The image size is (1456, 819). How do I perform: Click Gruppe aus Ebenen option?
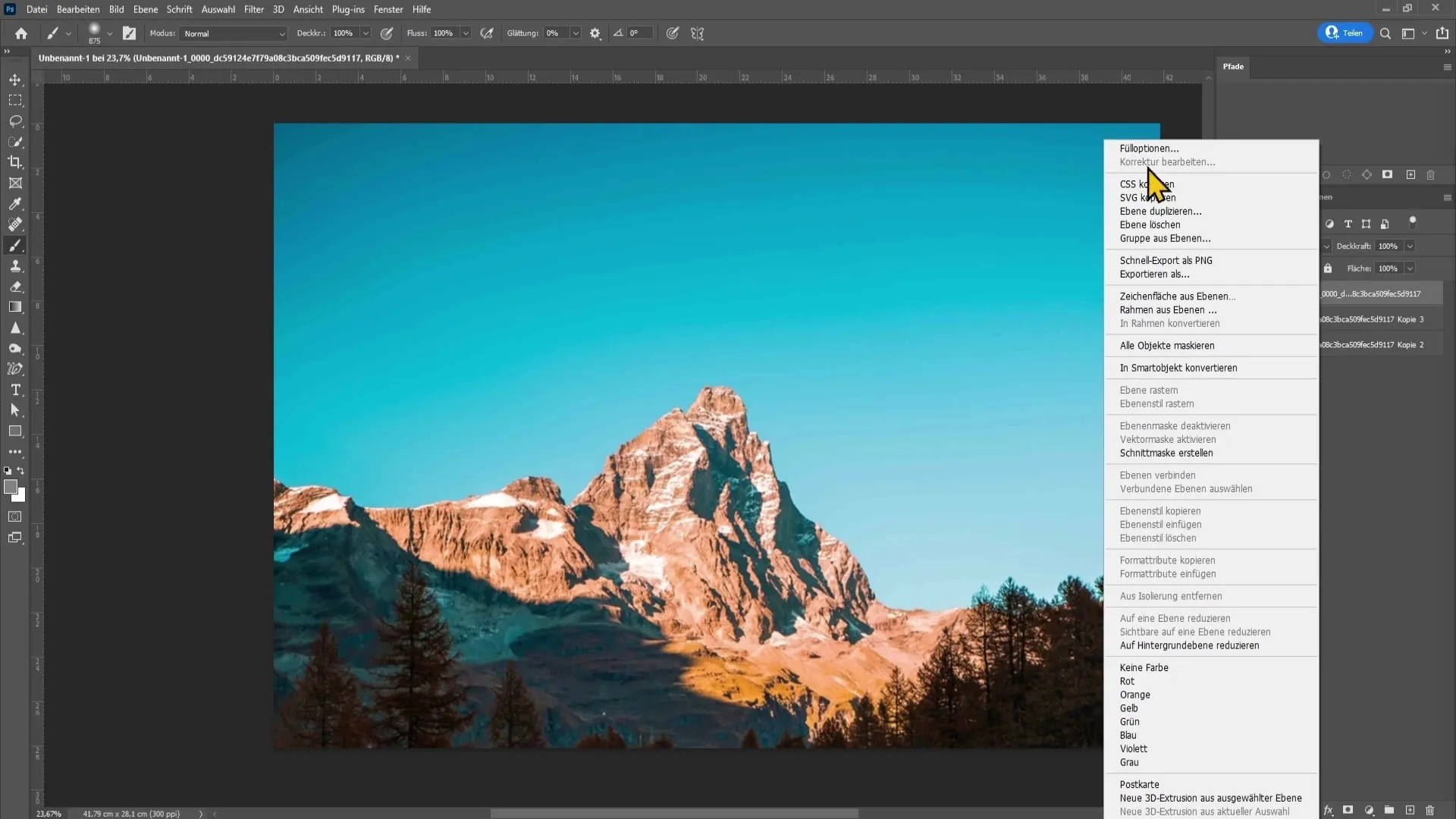(x=1167, y=238)
